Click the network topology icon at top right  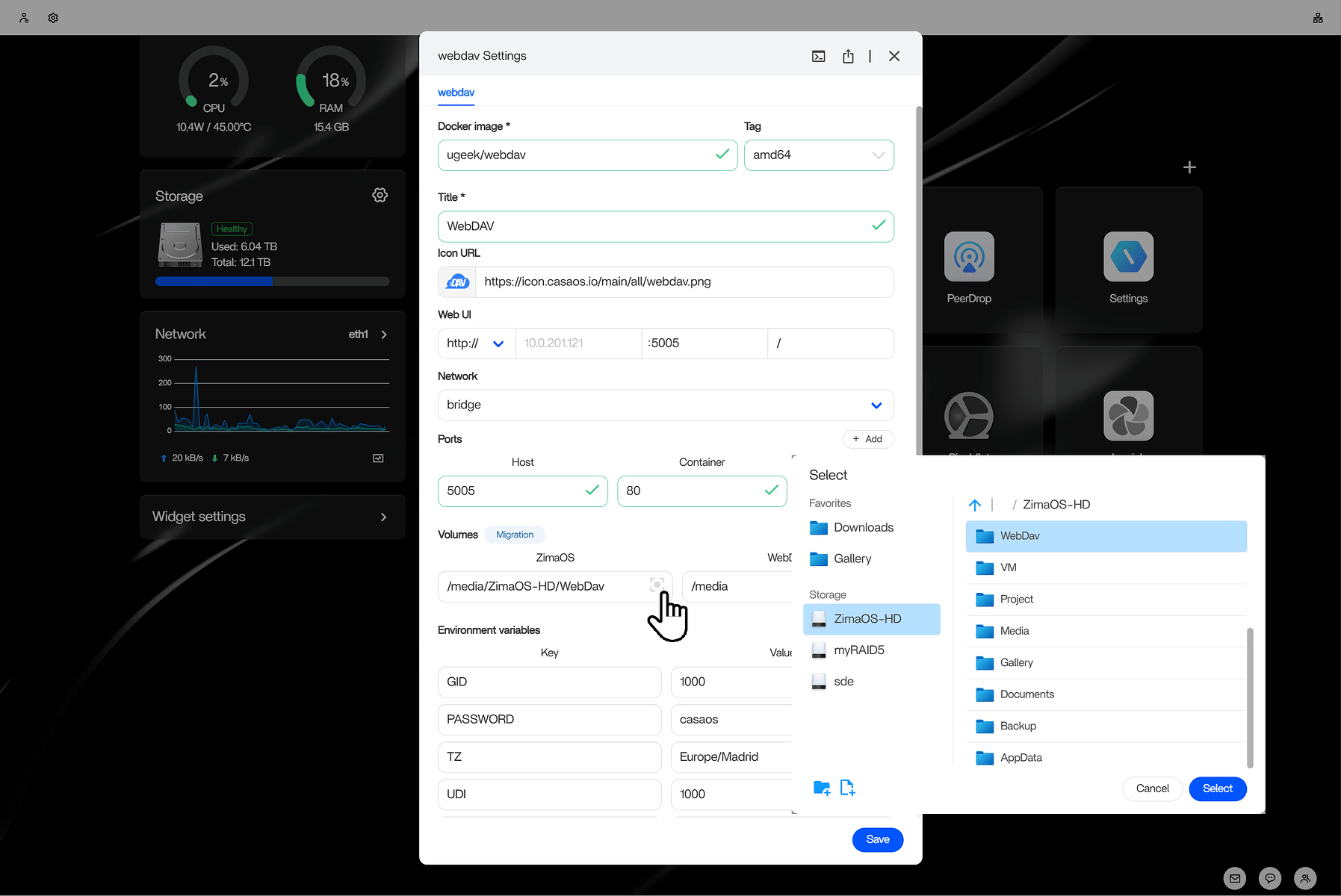(x=1318, y=18)
